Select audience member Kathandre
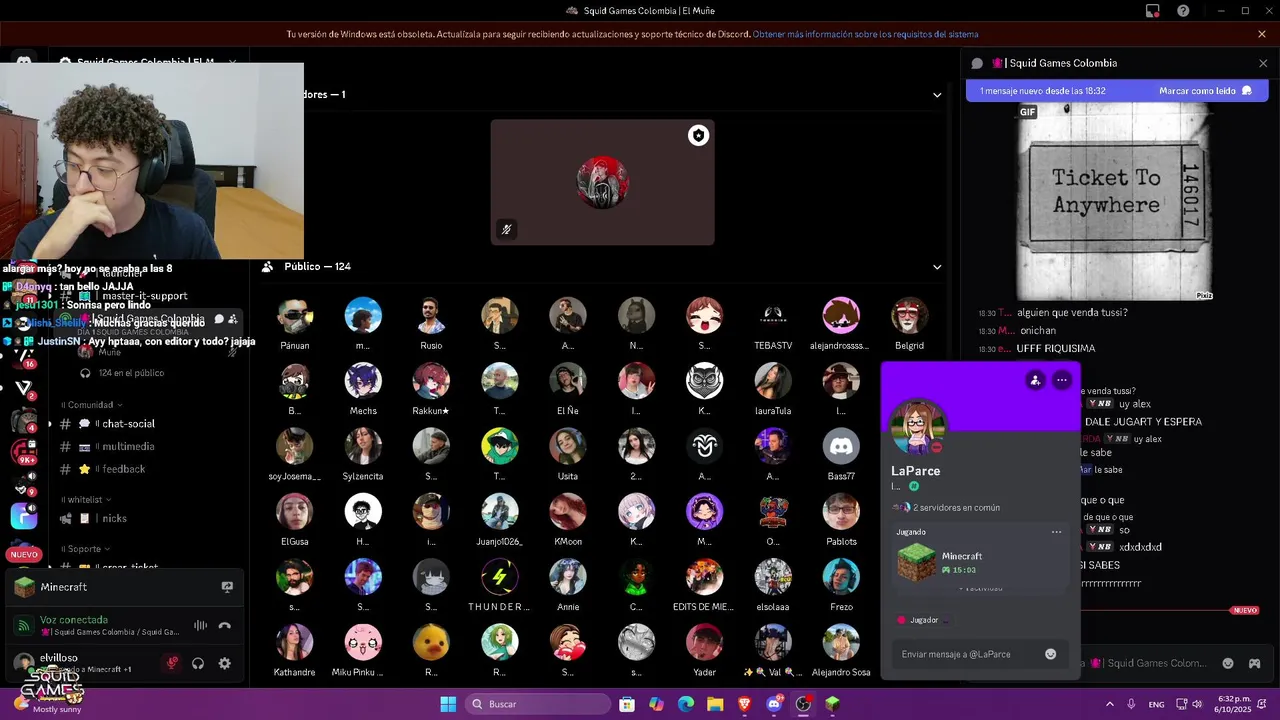1280x720 pixels. point(294,651)
